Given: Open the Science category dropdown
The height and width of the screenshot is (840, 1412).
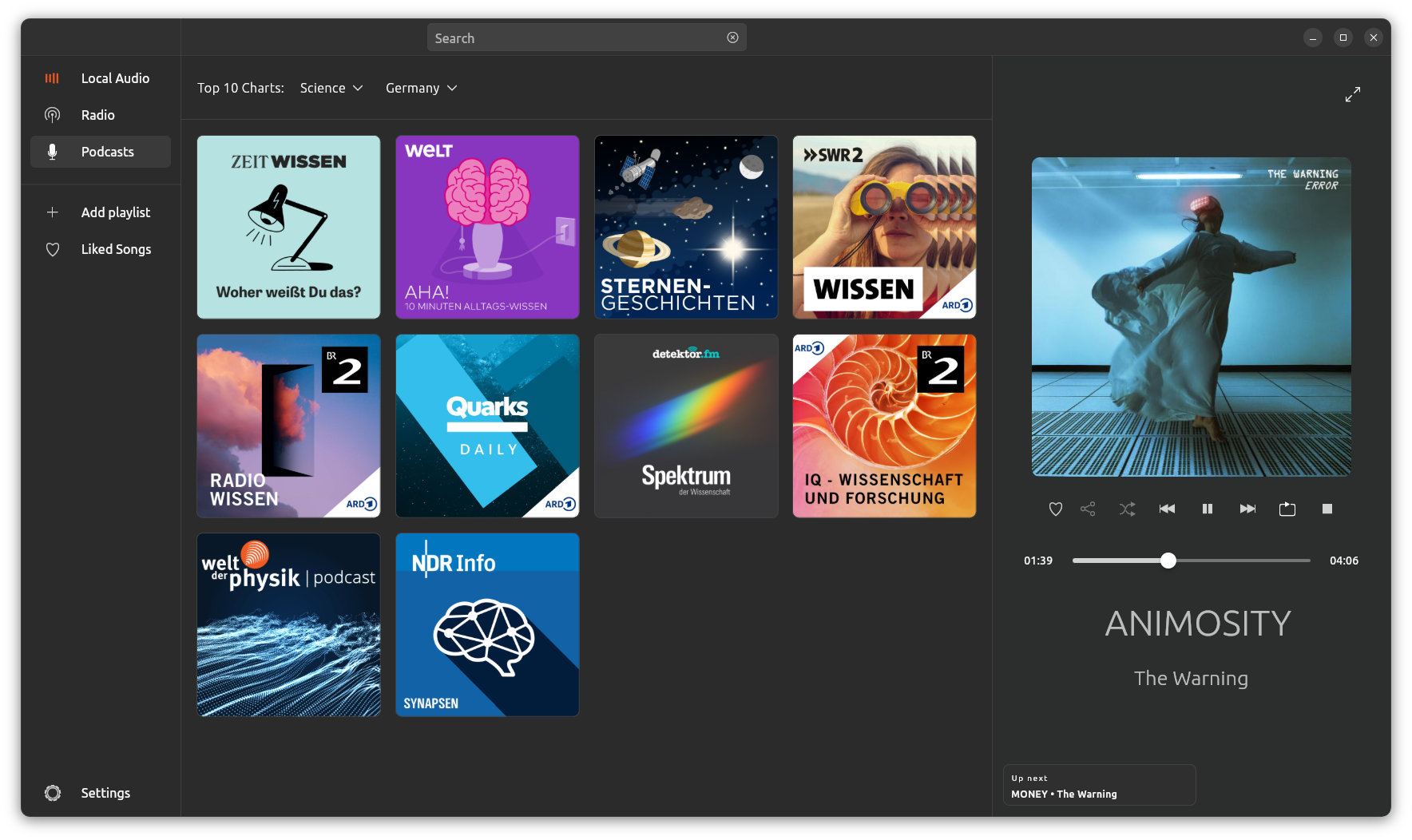Looking at the screenshot, I should [x=331, y=88].
